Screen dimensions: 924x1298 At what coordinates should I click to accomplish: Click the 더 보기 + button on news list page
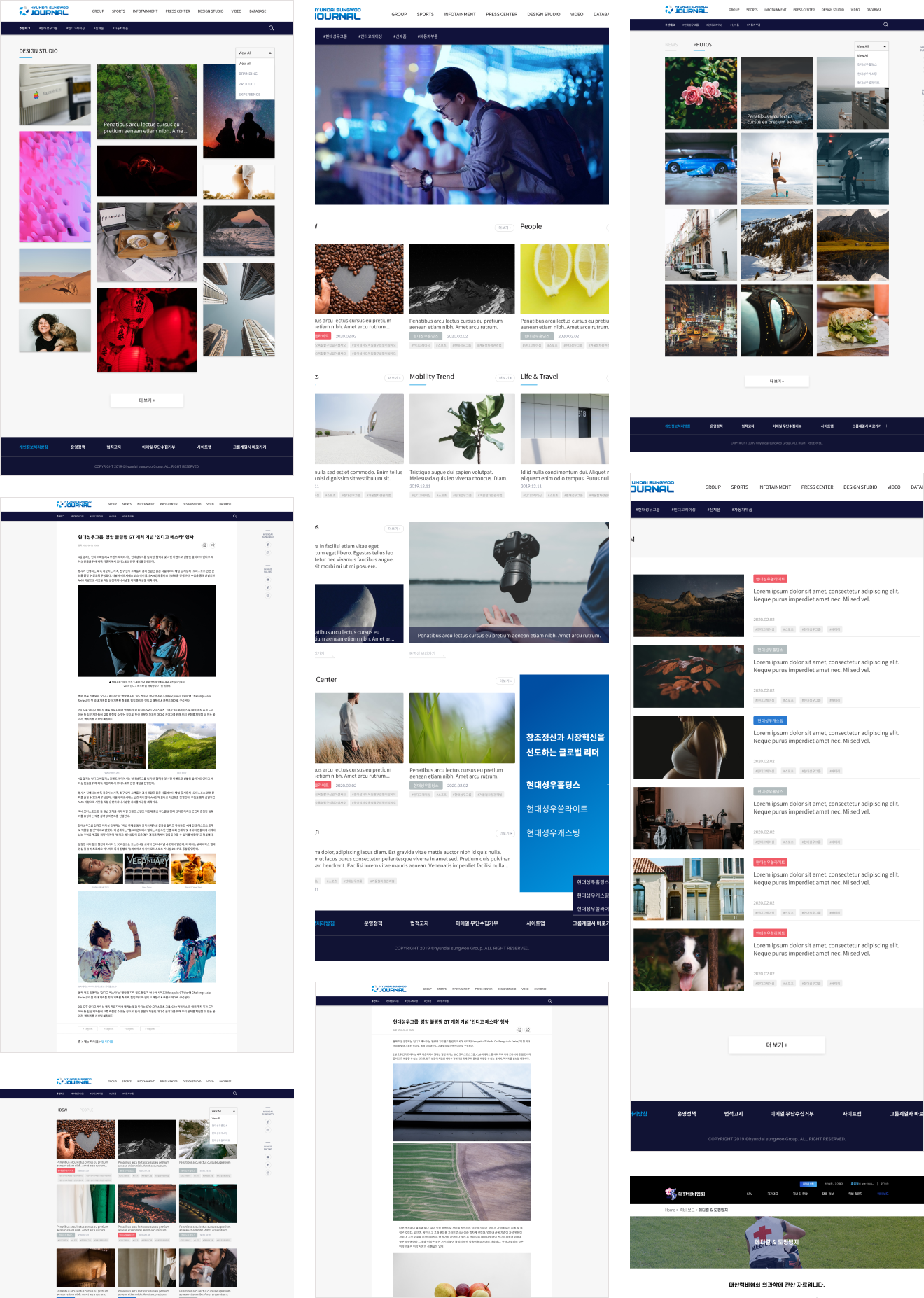777,1045
